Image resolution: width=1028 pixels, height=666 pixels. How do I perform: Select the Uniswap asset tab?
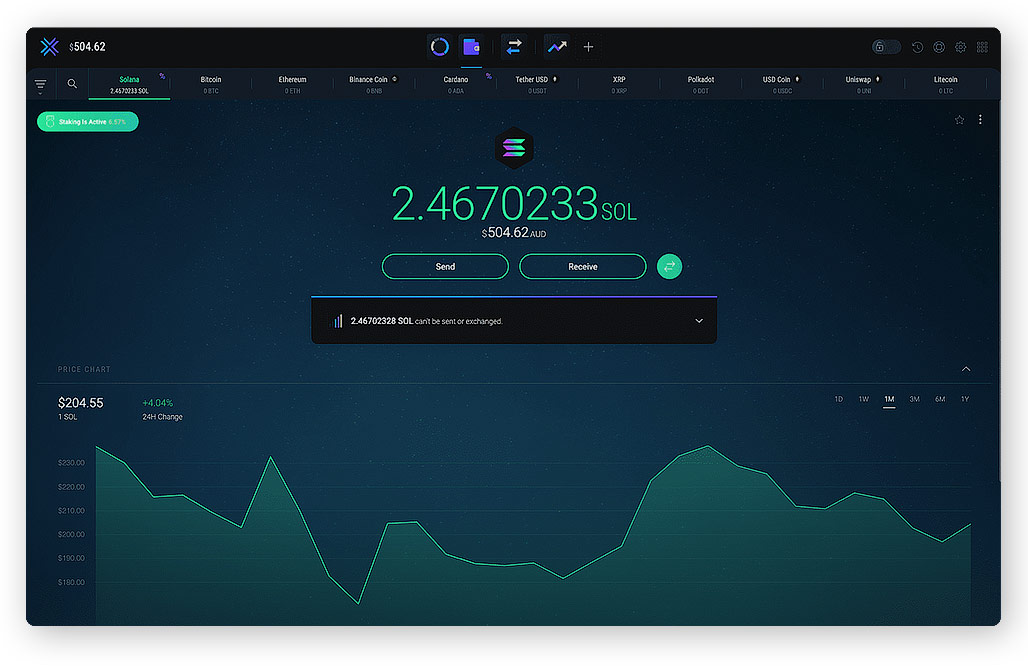863,85
